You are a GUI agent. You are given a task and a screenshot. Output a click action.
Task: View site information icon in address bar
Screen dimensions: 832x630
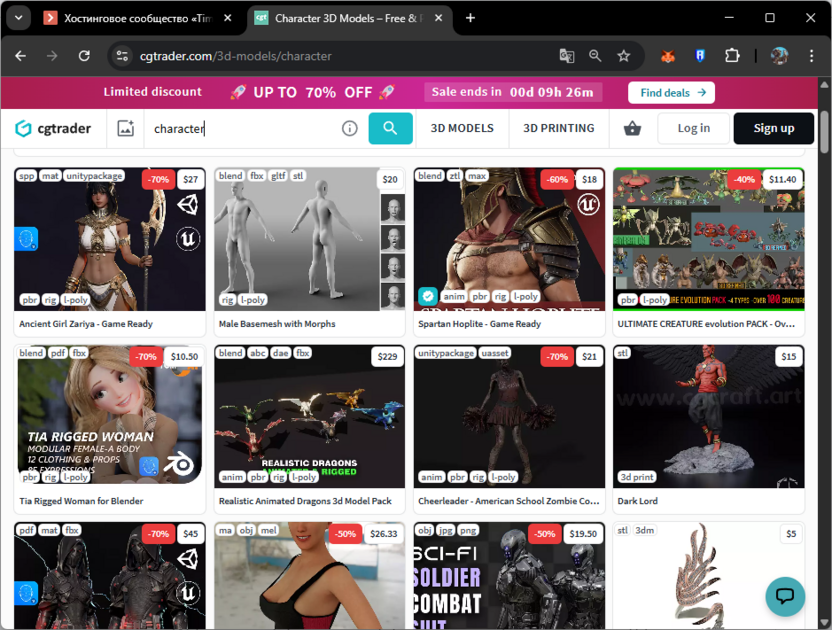122,56
